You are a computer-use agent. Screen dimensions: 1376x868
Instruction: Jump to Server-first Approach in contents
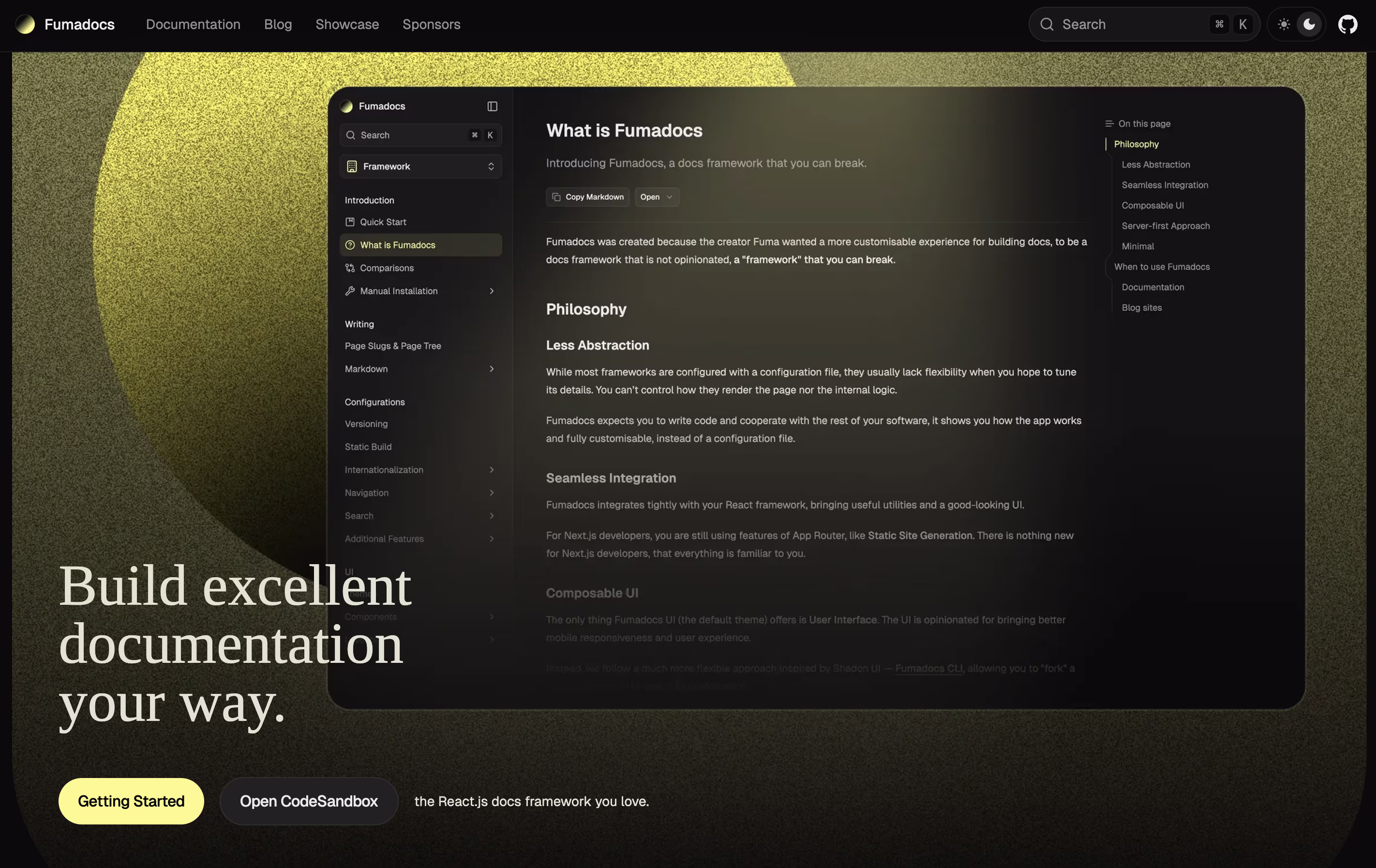tap(1165, 226)
